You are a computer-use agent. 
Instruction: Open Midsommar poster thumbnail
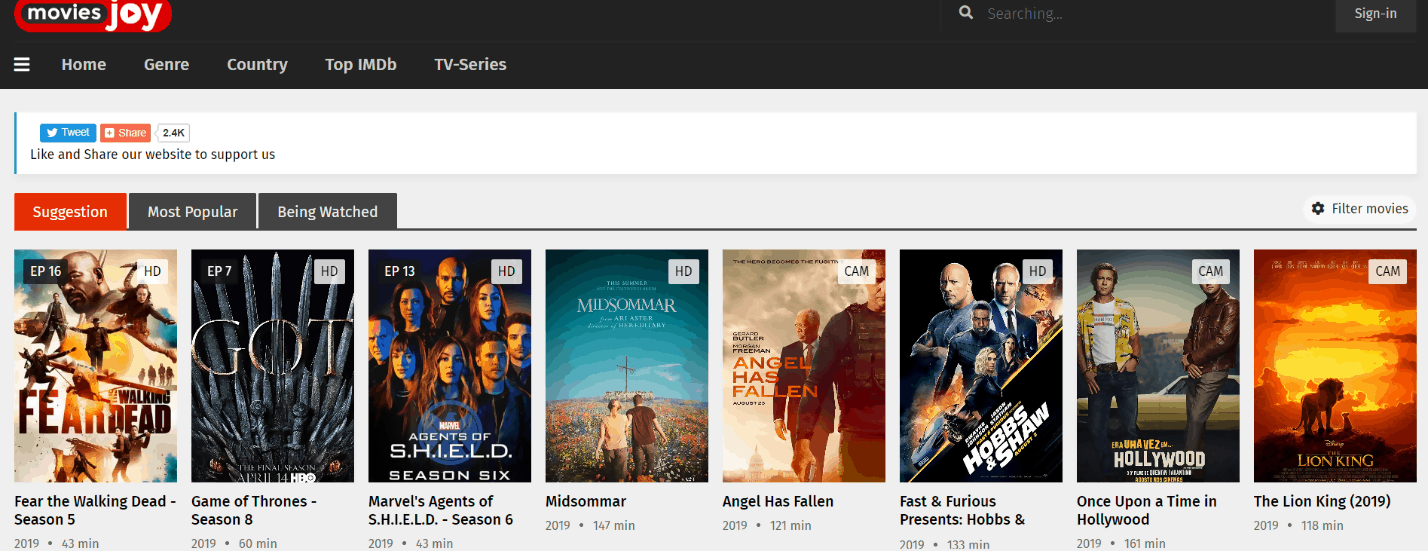pyautogui.click(x=627, y=366)
